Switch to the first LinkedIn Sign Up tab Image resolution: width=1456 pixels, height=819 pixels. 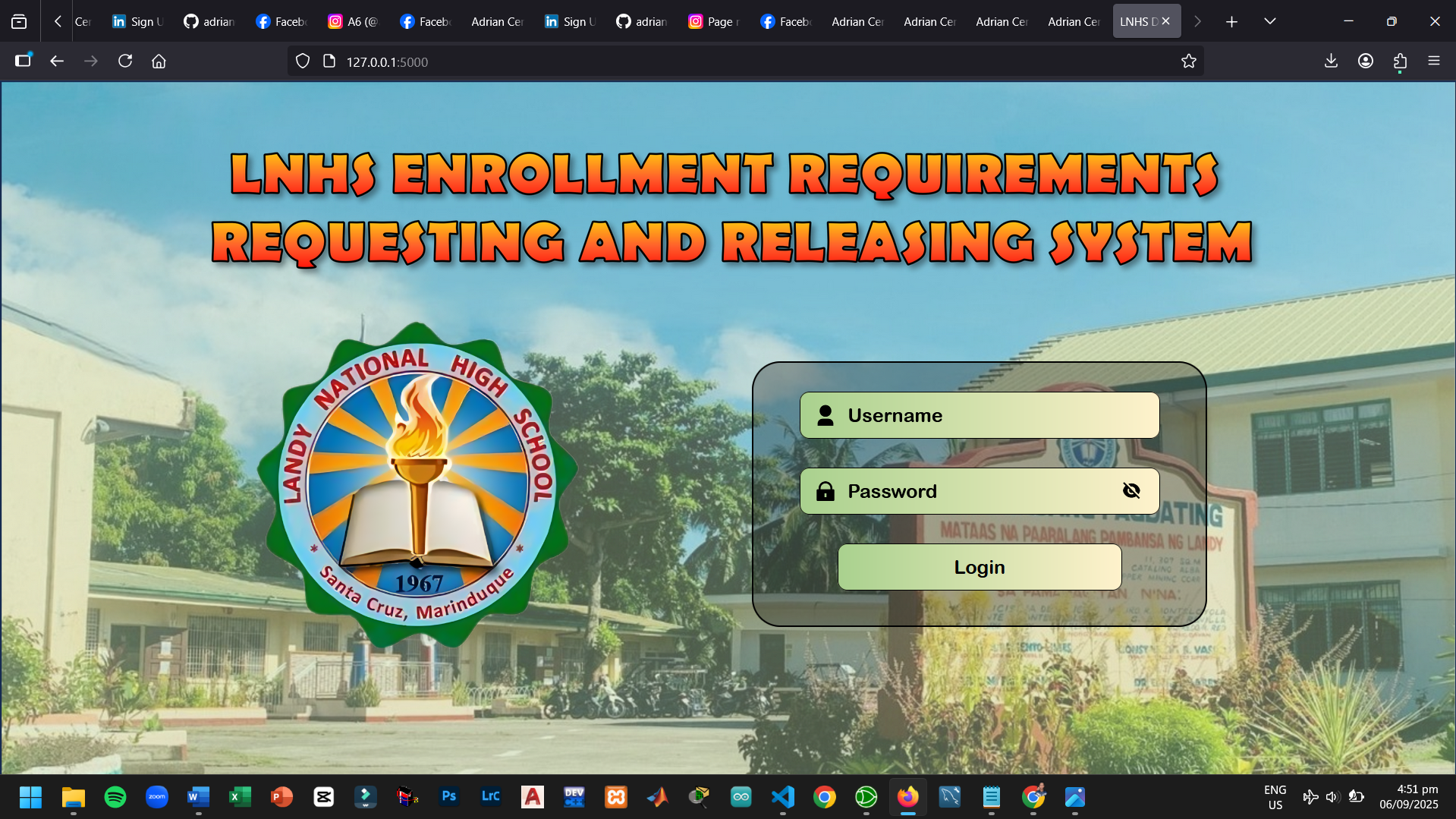click(137, 21)
